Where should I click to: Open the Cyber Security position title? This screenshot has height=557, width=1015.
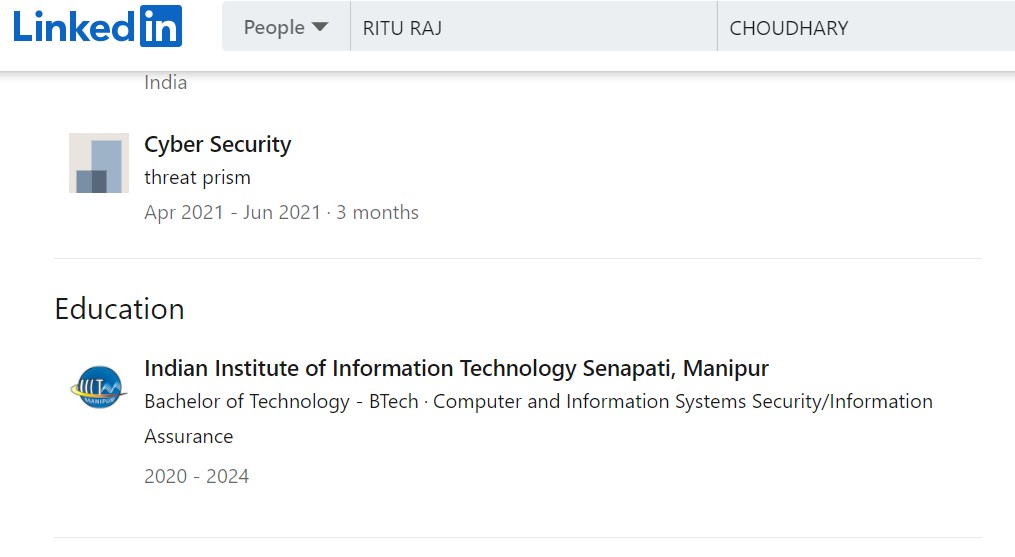pos(218,144)
